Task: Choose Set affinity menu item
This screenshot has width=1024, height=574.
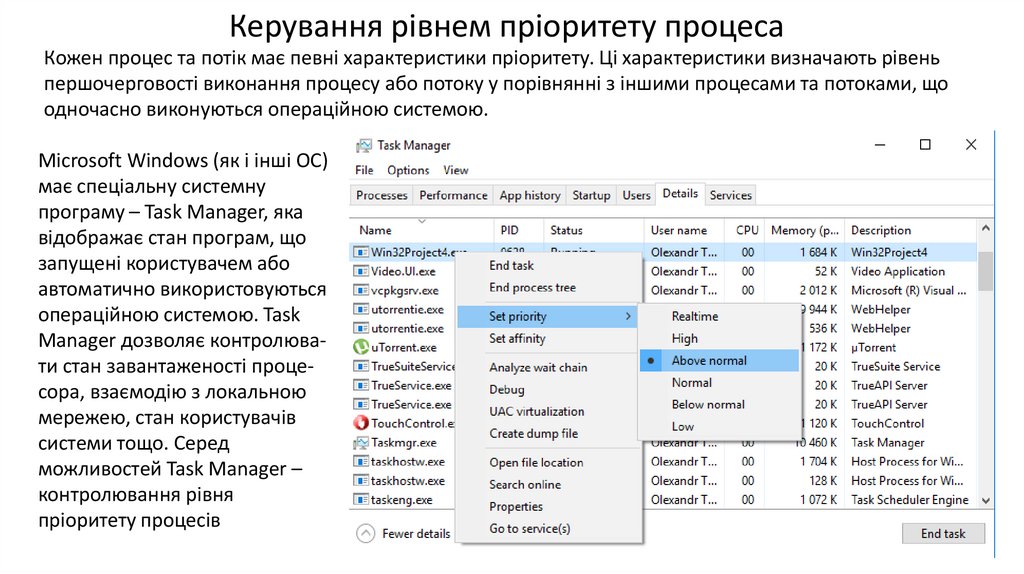Action: click(x=549, y=338)
